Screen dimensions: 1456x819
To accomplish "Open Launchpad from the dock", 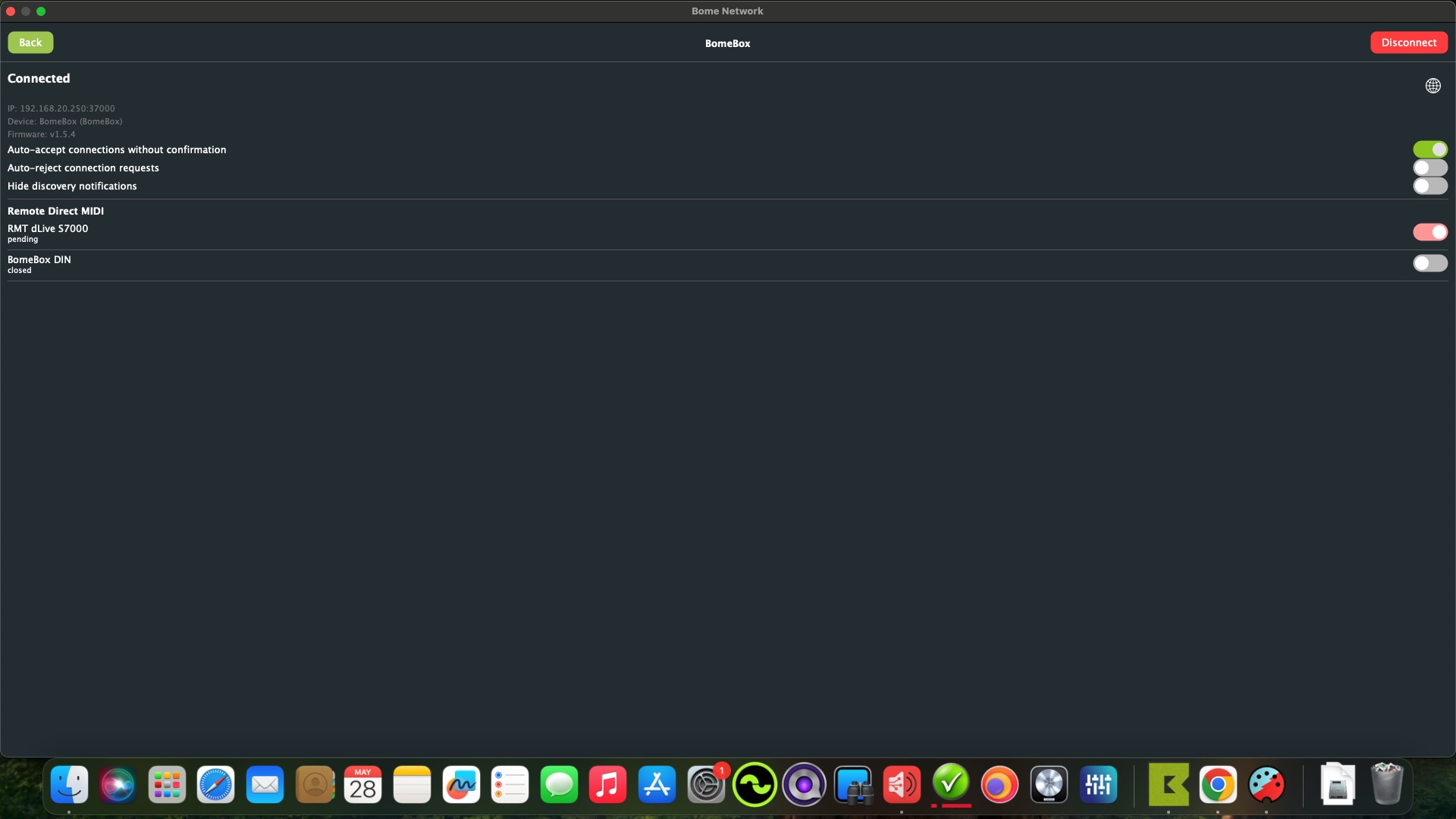I will [x=167, y=784].
